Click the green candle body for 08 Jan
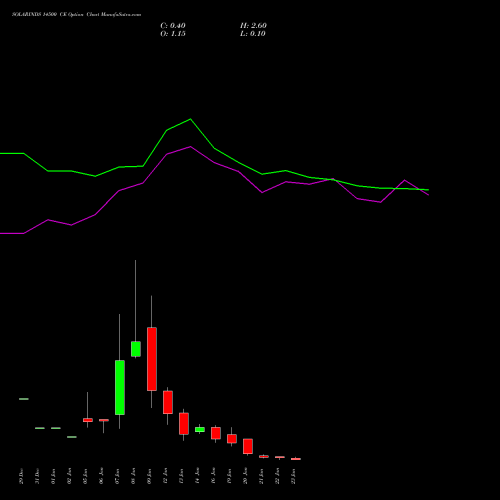Screen dimensions: 500x500 [x=136, y=349]
